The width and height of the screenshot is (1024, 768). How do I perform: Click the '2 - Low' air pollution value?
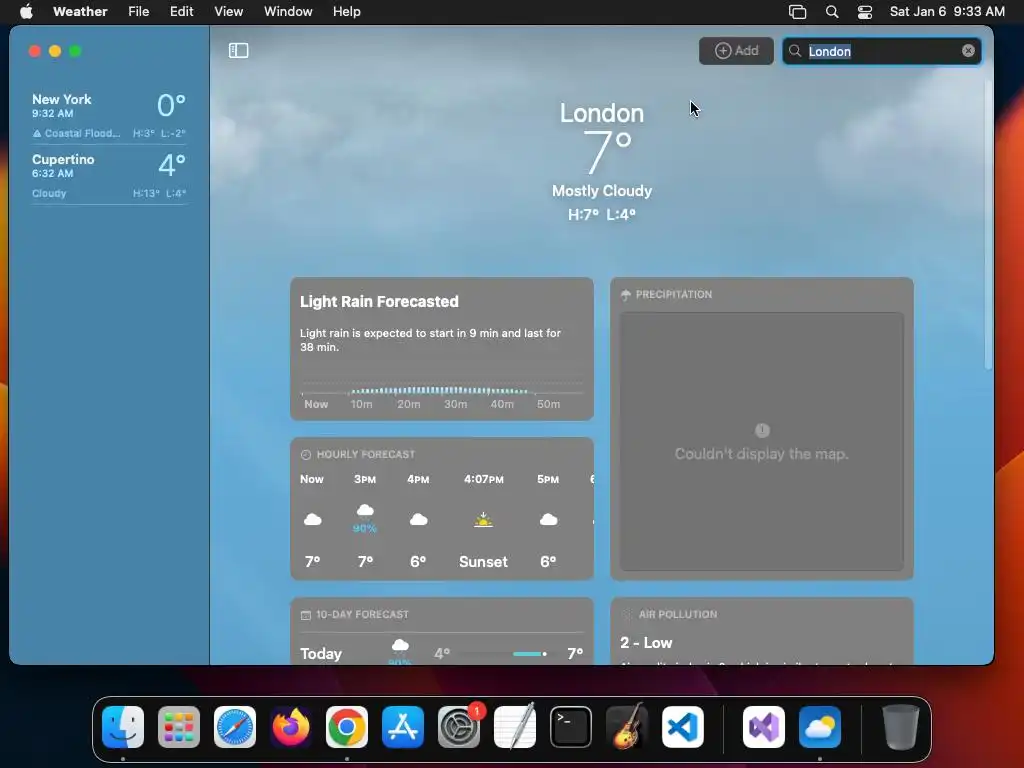click(x=646, y=643)
